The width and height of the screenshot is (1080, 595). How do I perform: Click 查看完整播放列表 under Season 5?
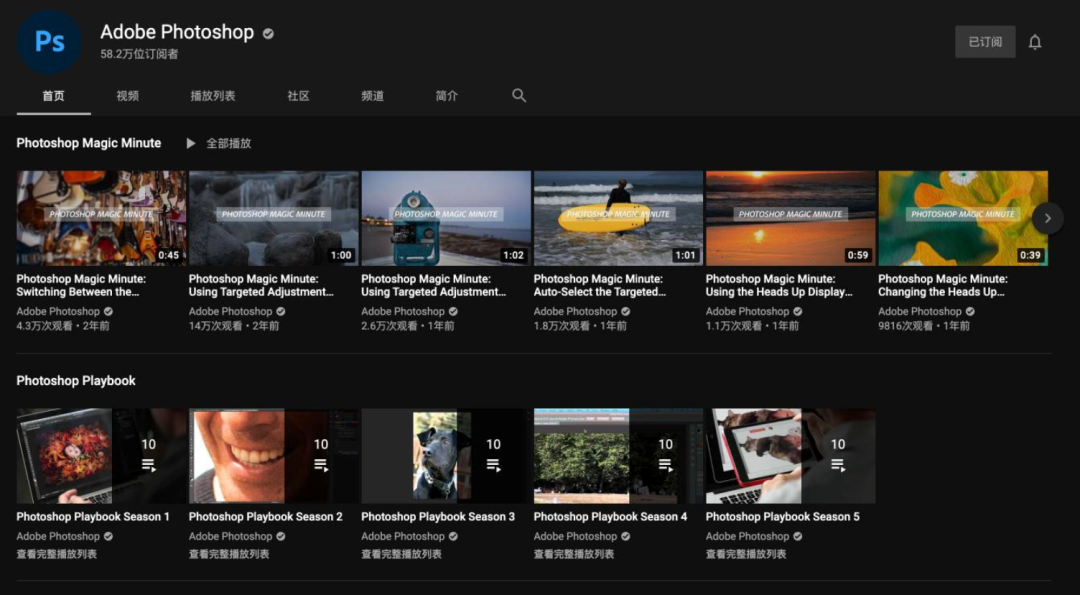[x=746, y=554]
